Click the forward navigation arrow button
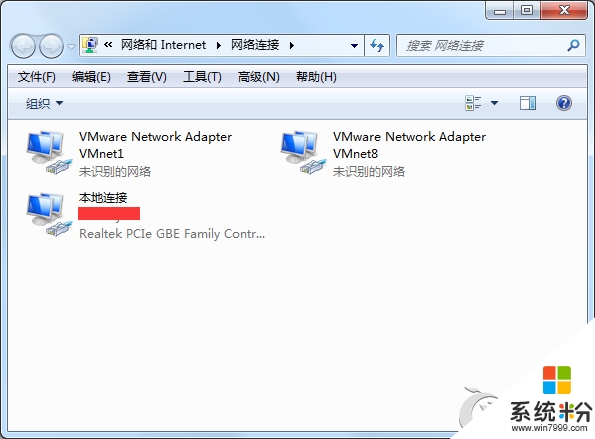Image resolution: width=595 pixels, height=439 pixels. click(52, 46)
